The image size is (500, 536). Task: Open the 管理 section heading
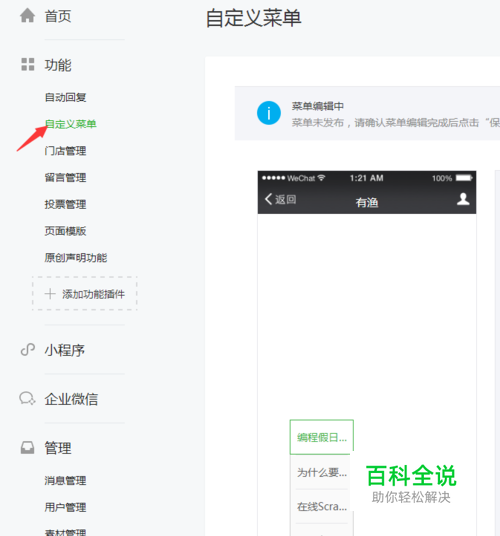(x=58, y=448)
